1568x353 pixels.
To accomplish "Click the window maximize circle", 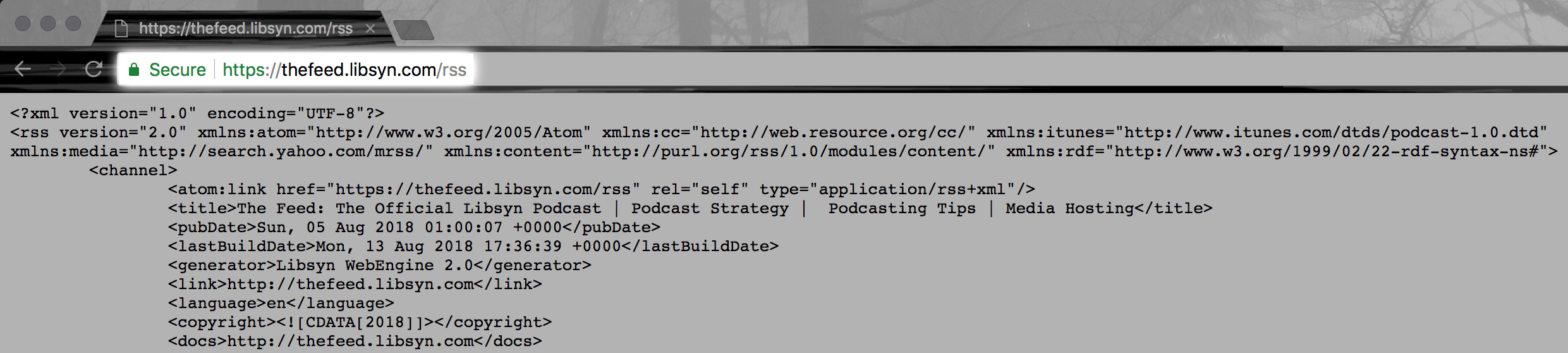I will click(x=73, y=23).
